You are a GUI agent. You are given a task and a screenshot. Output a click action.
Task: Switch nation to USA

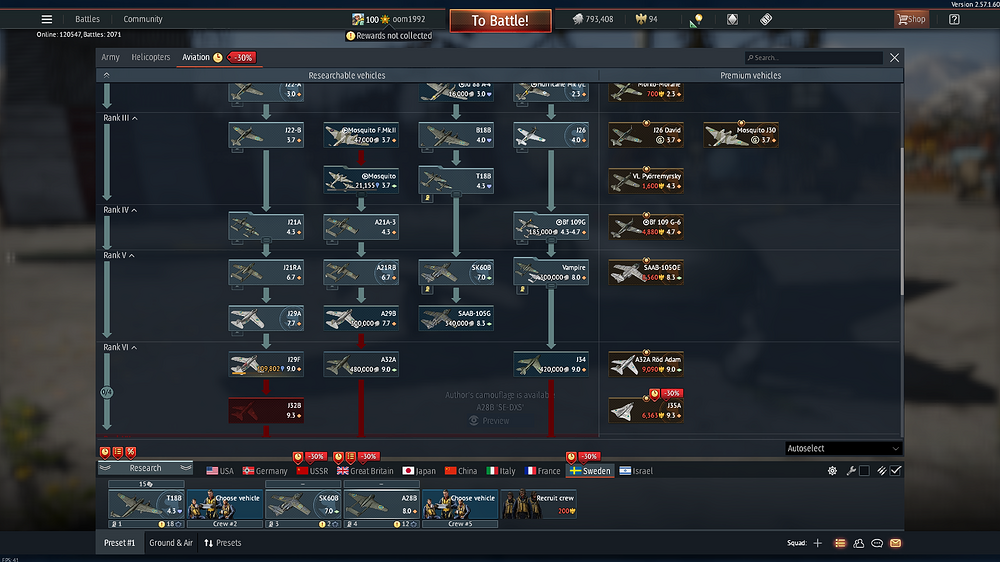pos(220,471)
